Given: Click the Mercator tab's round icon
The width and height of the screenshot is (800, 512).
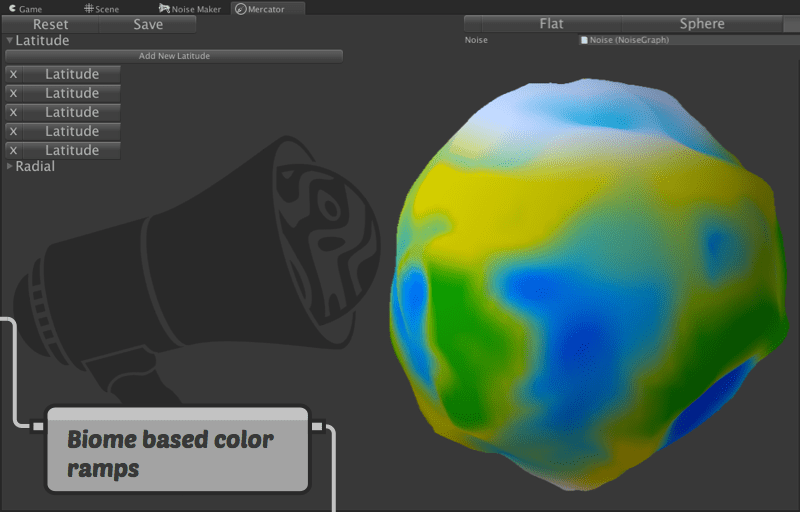Looking at the screenshot, I should pos(240,8).
